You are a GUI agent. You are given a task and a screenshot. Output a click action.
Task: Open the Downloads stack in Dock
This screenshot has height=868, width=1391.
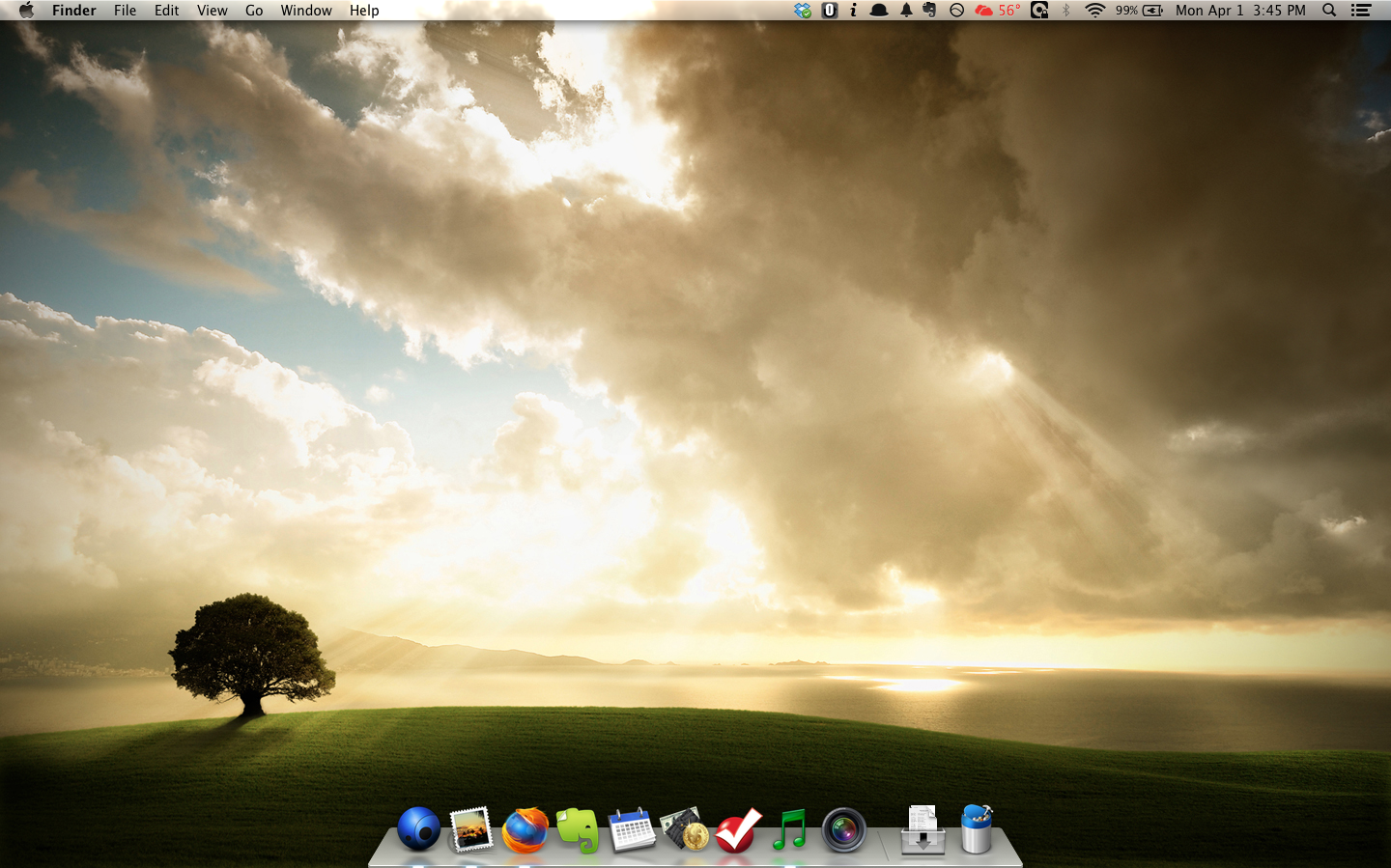(923, 830)
